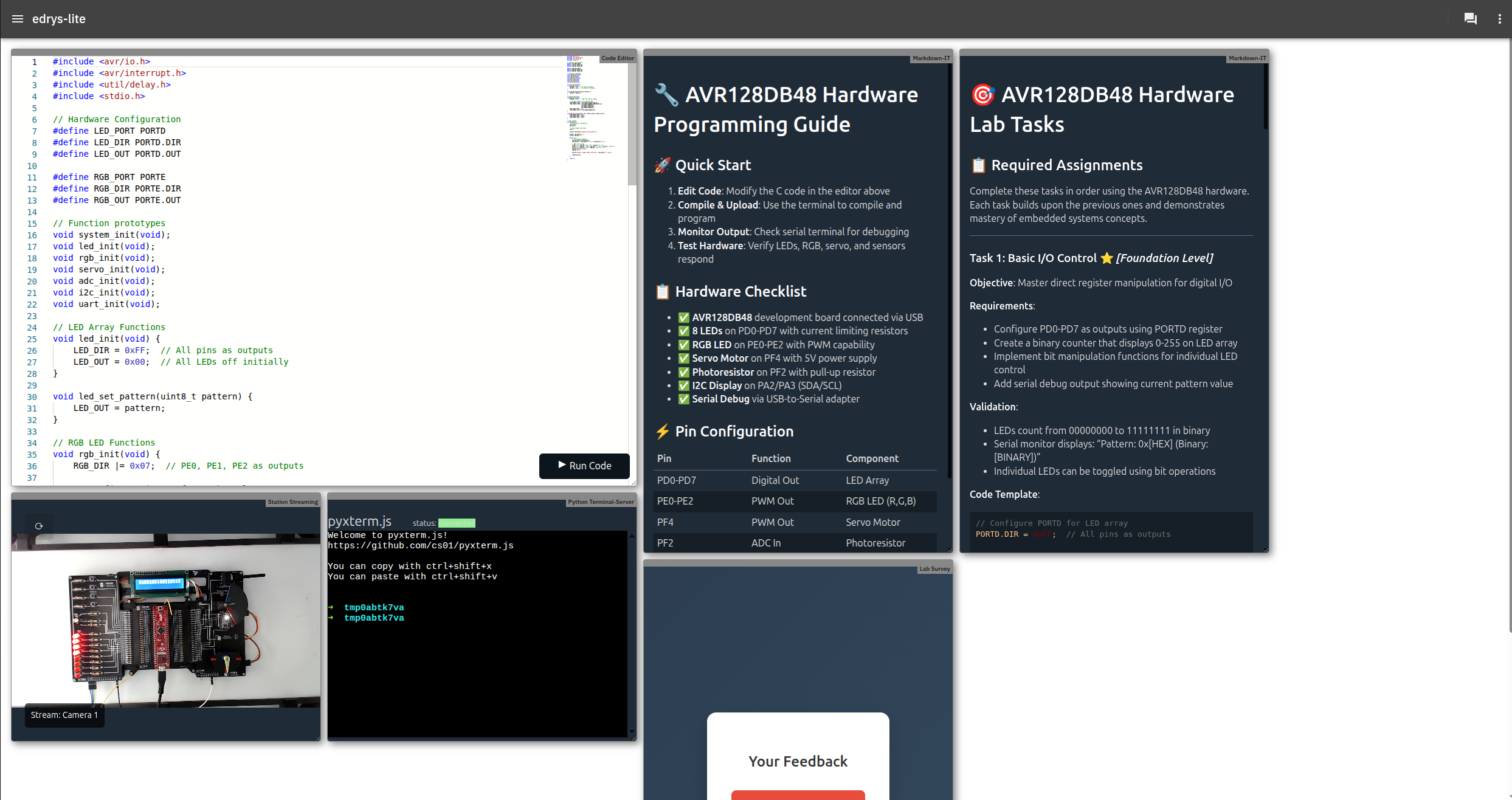Click the red button under Your Feedback
The height and width of the screenshot is (800, 1512).
(798, 795)
